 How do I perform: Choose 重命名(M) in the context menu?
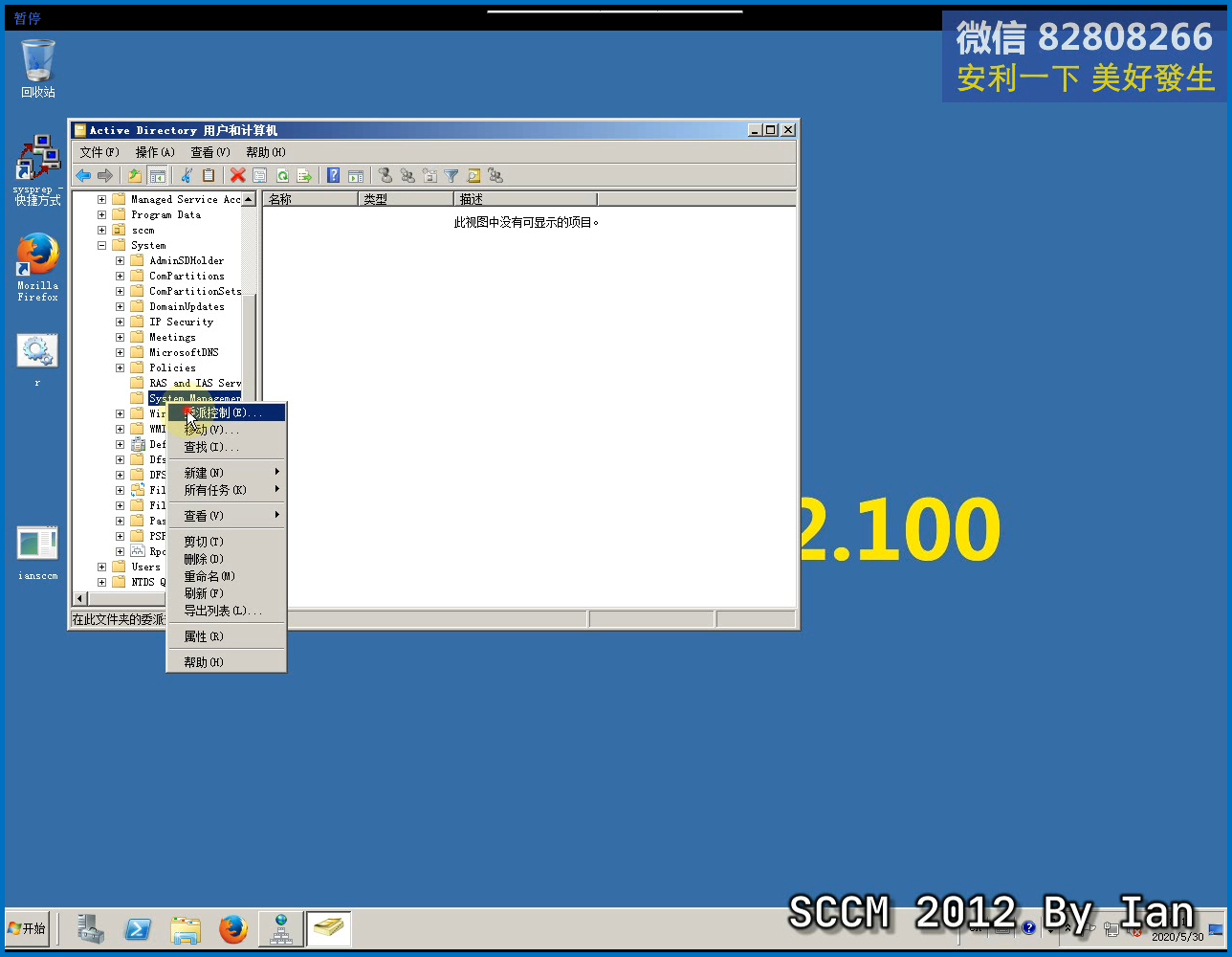[227, 576]
